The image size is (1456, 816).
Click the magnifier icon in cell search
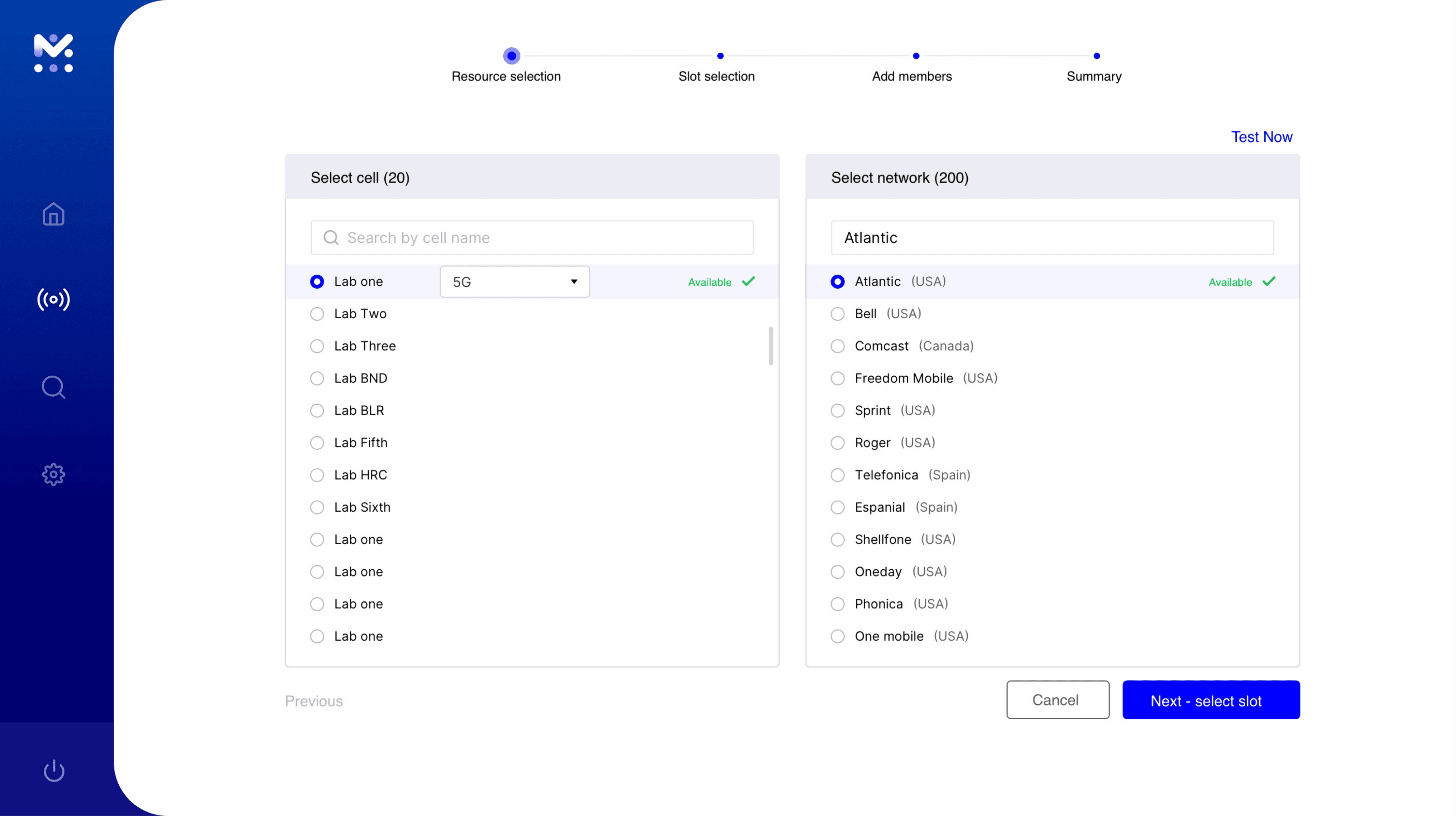pos(331,238)
